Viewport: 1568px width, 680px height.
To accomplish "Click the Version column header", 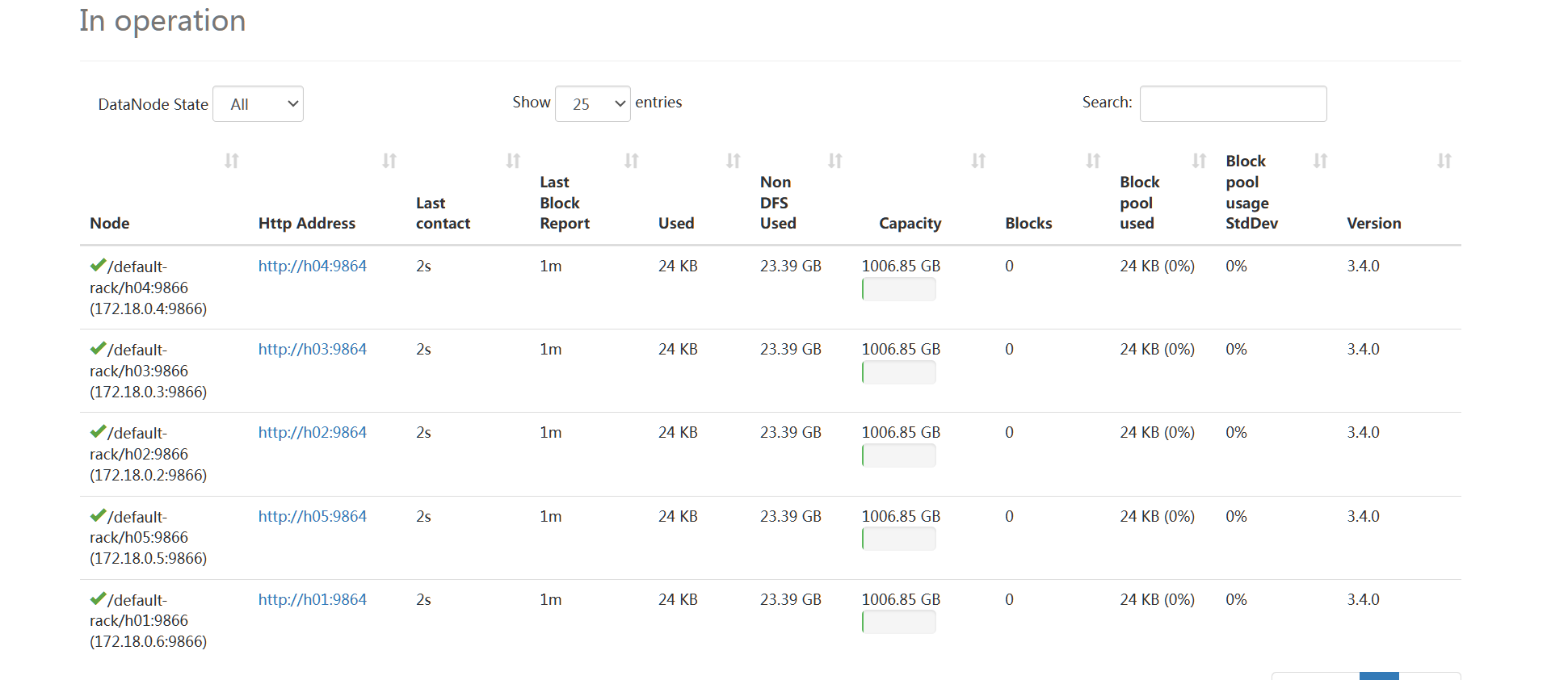I will click(1374, 223).
